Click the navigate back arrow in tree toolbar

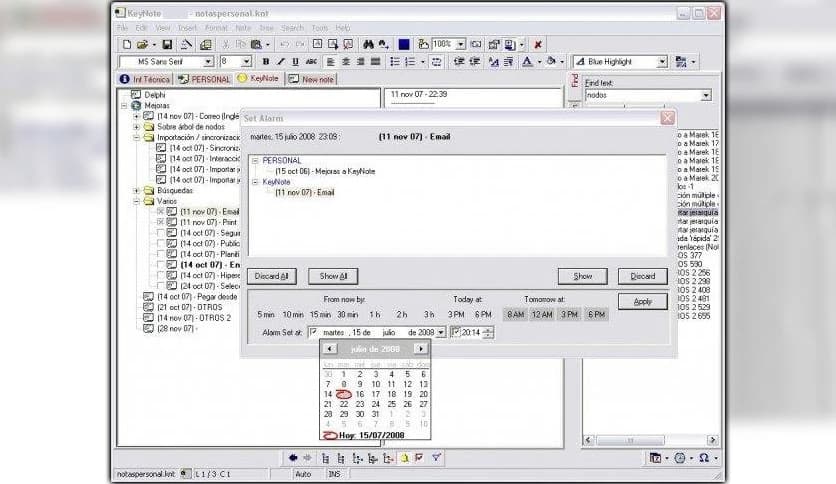click(293, 458)
